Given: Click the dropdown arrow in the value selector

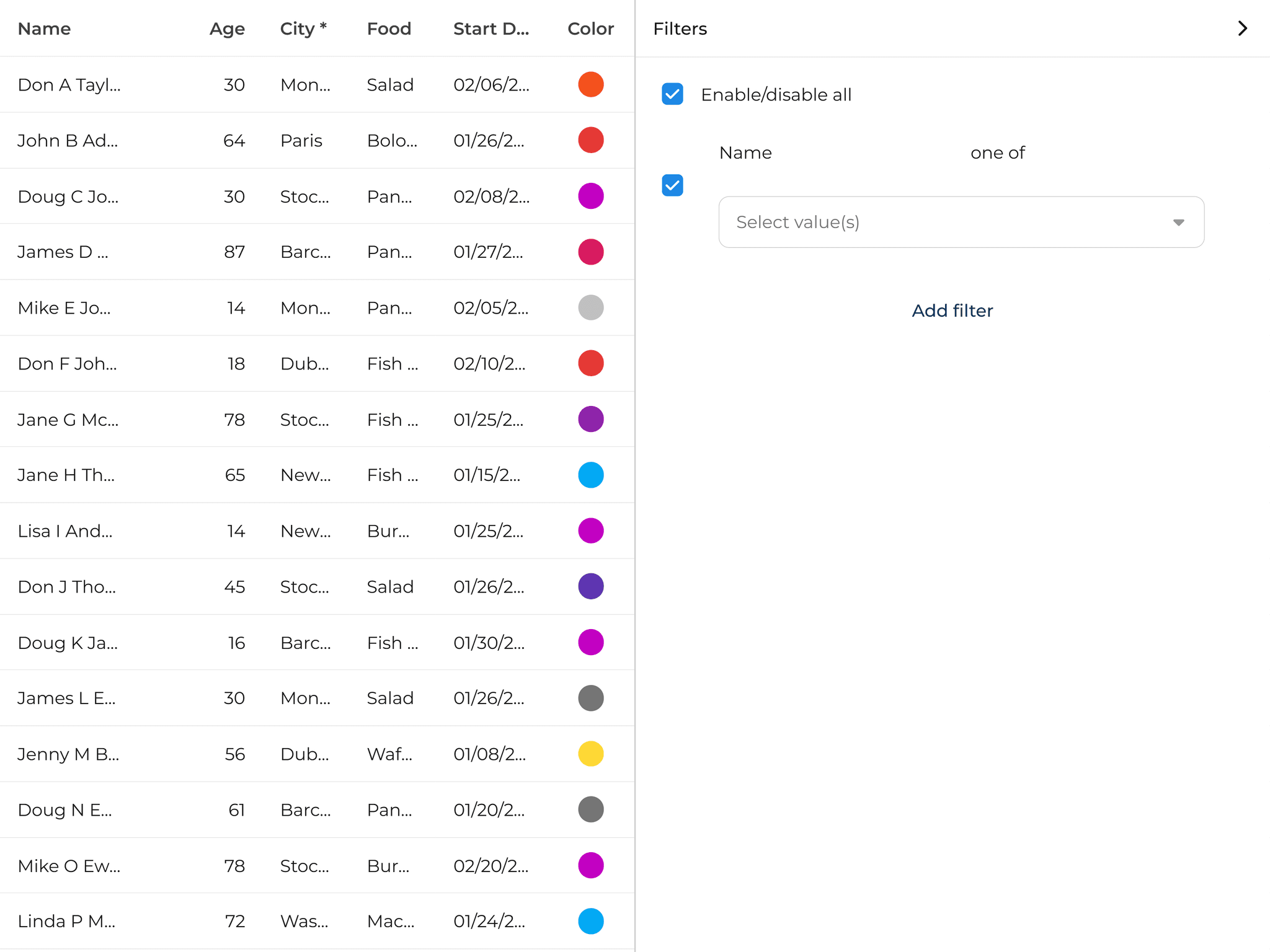Looking at the screenshot, I should point(1178,223).
